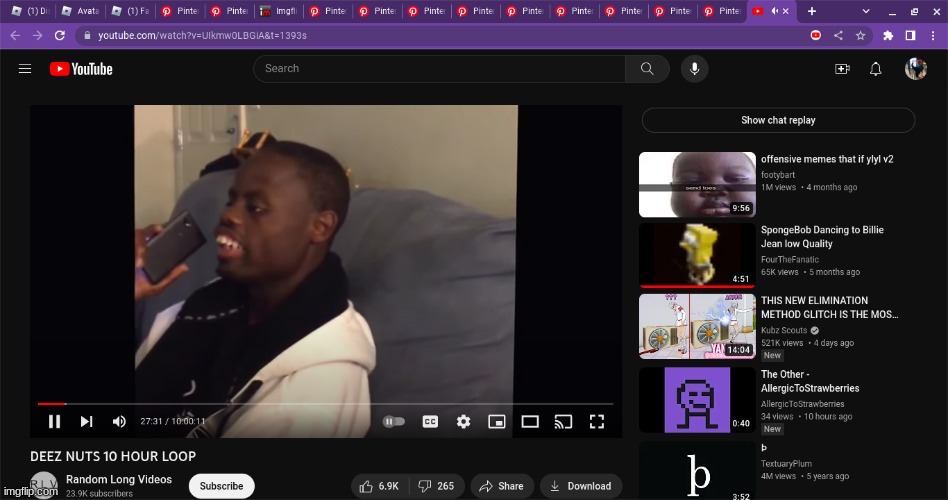
Task: Enter full screen mode
Action: coord(597,421)
